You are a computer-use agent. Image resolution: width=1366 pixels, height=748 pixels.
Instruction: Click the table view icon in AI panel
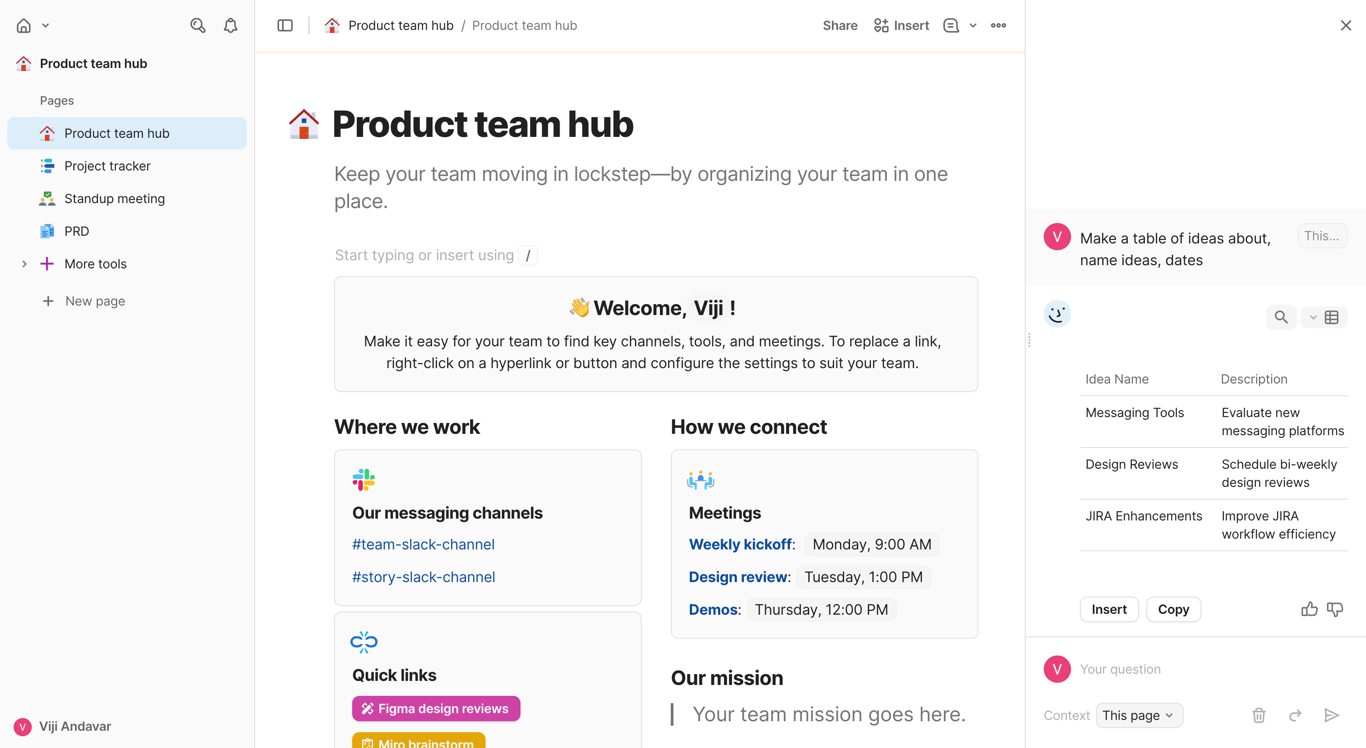coord(1332,318)
